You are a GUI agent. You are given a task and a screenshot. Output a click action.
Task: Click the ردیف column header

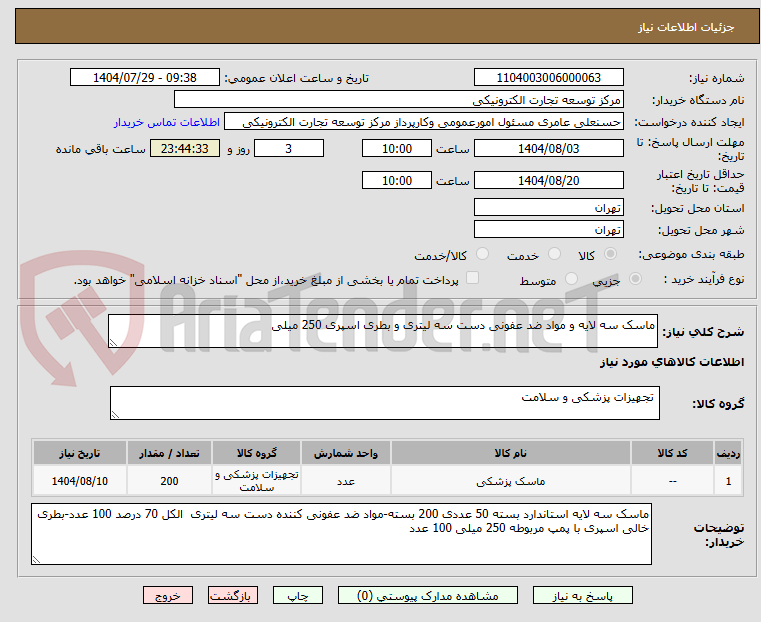click(728, 453)
